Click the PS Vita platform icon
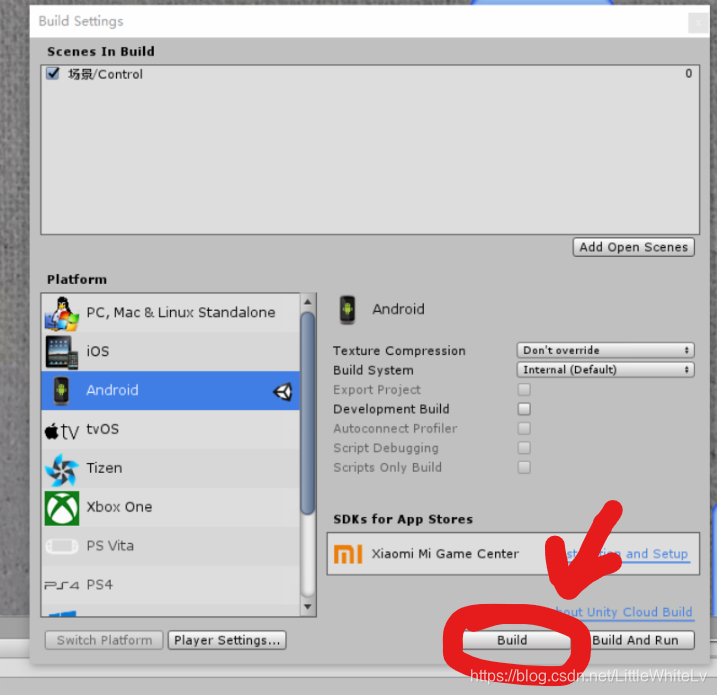 (x=62, y=546)
